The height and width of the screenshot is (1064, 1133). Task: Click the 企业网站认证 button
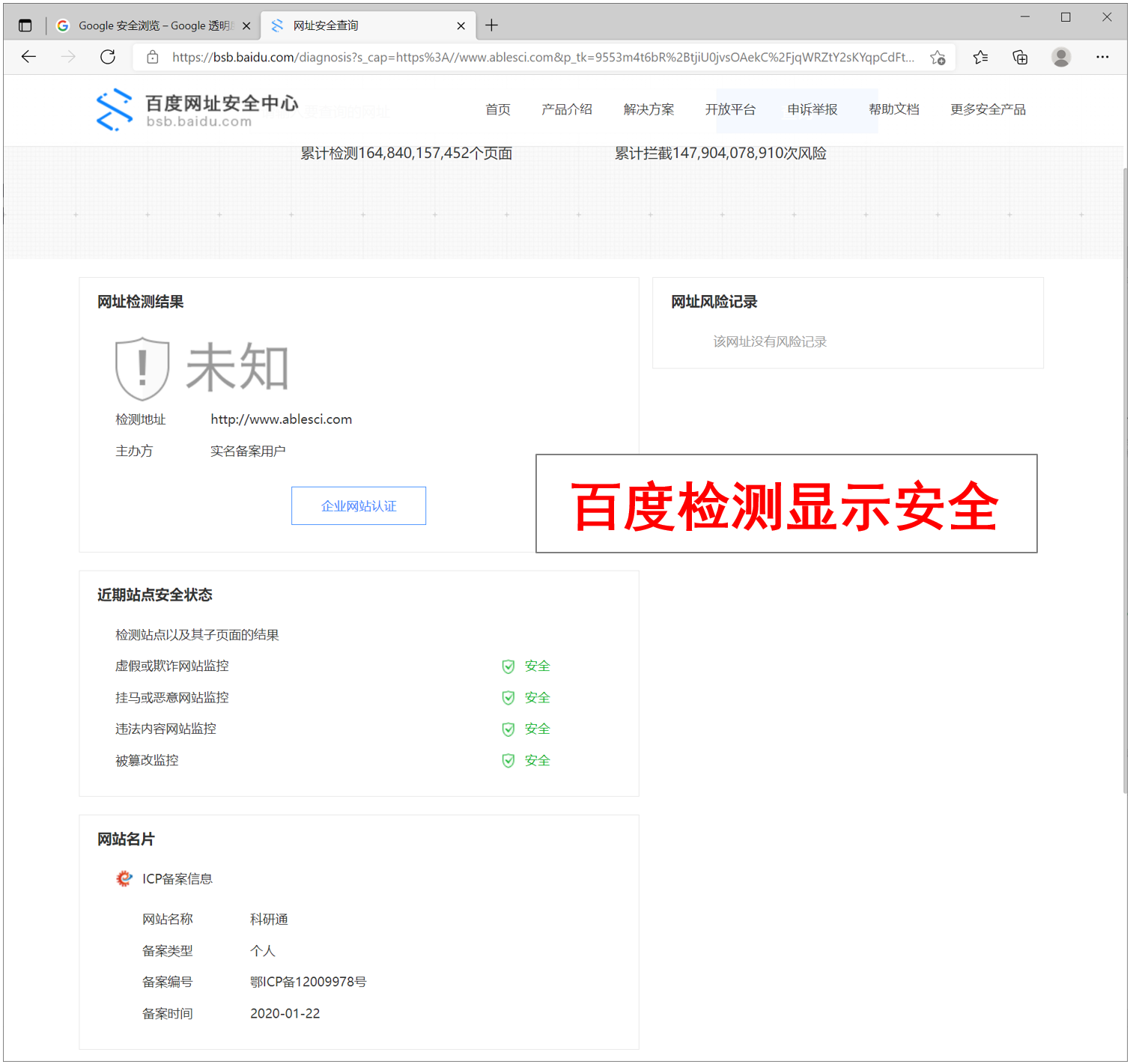[x=359, y=506]
